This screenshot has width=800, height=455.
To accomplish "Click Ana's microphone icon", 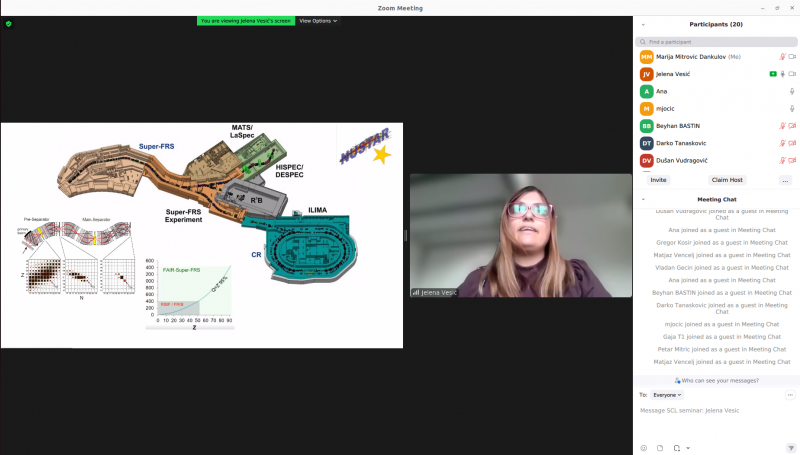I will tap(792, 92).
